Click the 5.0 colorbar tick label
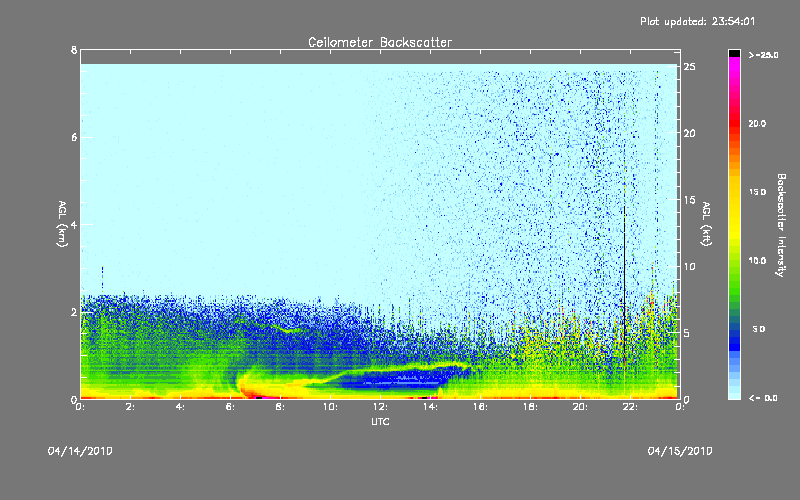The image size is (800, 500). (x=759, y=330)
